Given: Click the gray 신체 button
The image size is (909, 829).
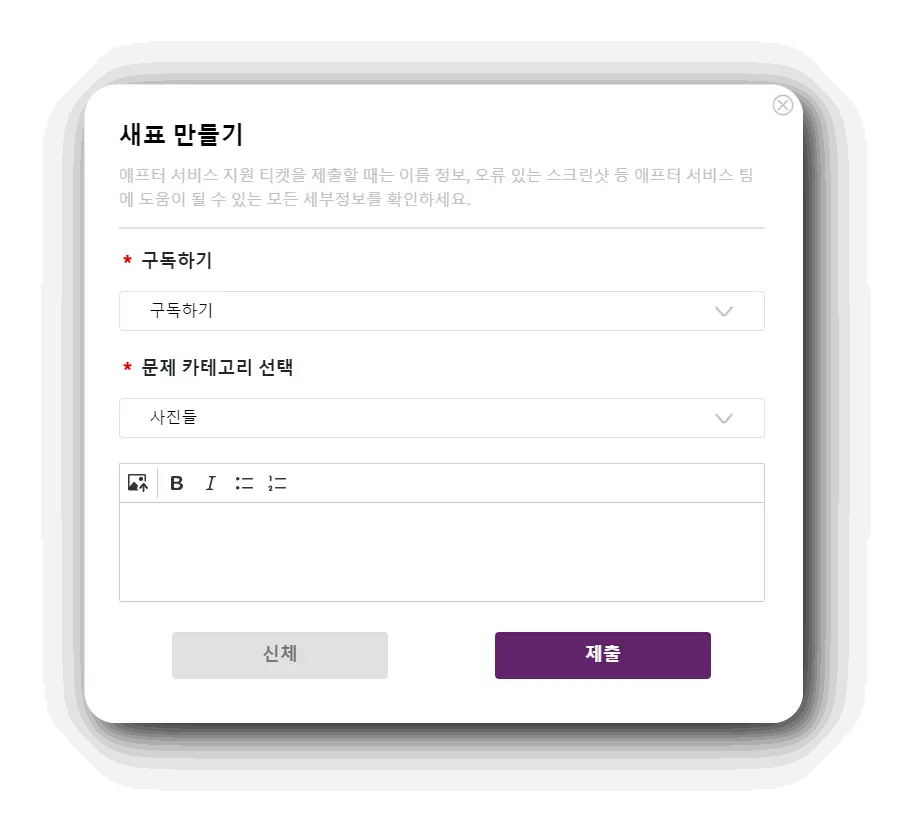Looking at the screenshot, I should coord(279,654).
